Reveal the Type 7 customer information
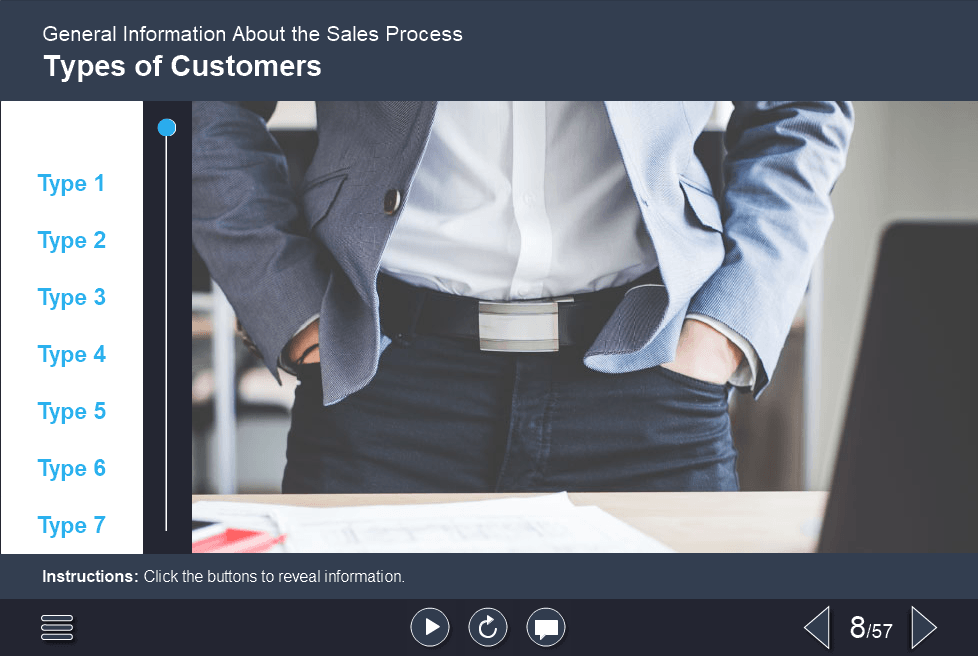 point(71,525)
